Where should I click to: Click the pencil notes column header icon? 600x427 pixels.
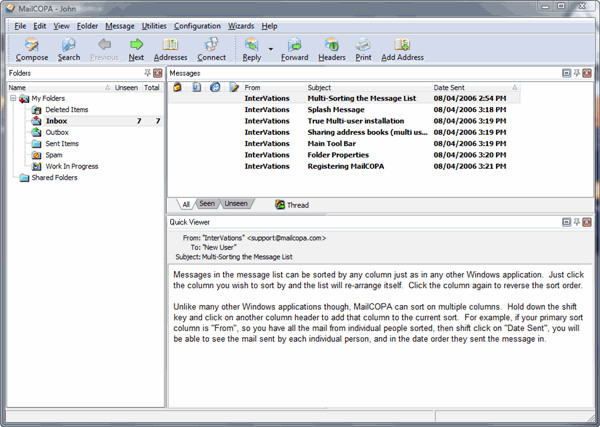[234, 87]
